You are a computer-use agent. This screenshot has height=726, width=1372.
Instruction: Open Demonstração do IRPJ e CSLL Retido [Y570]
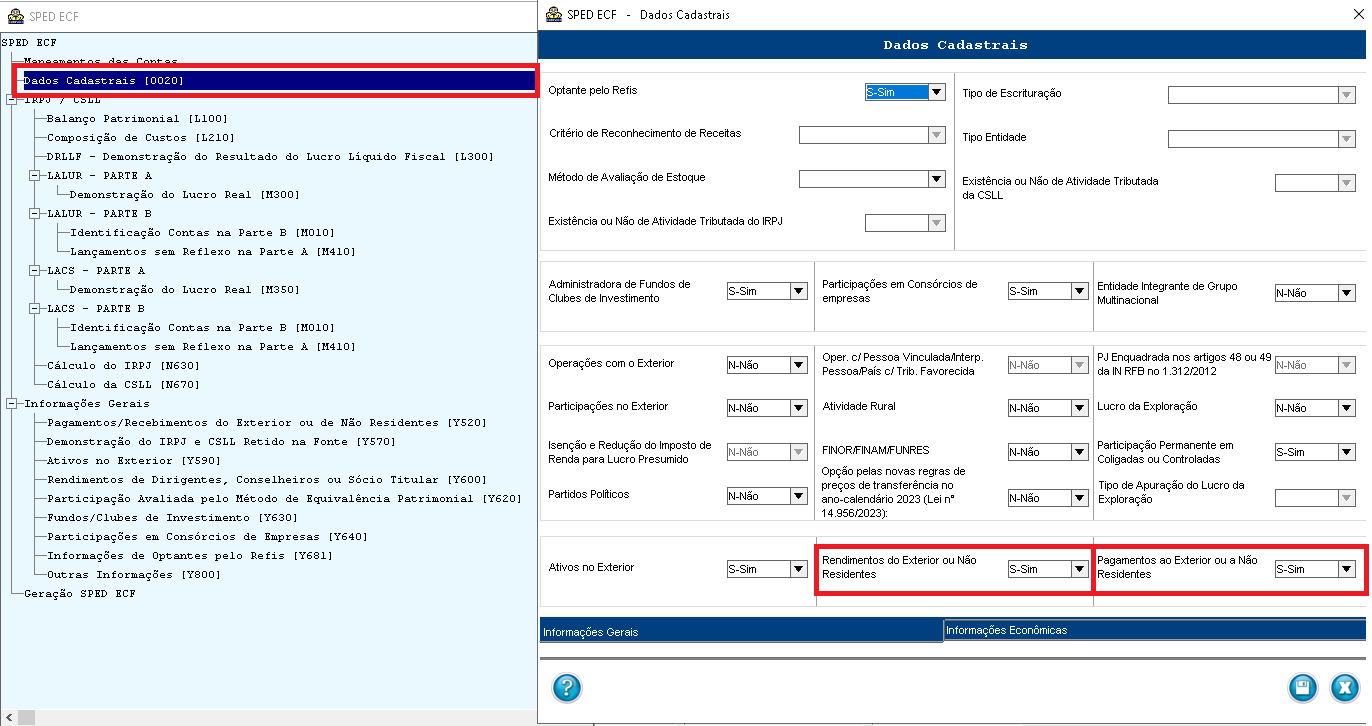pyautogui.click(x=221, y=442)
